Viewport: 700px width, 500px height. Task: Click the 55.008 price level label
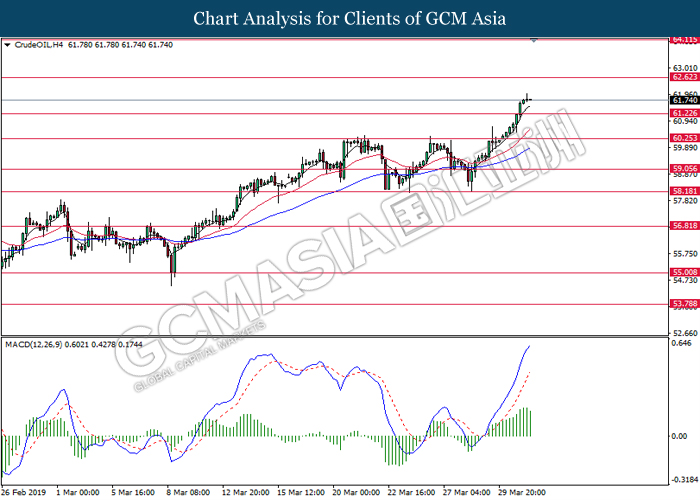(x=685, y=272)
